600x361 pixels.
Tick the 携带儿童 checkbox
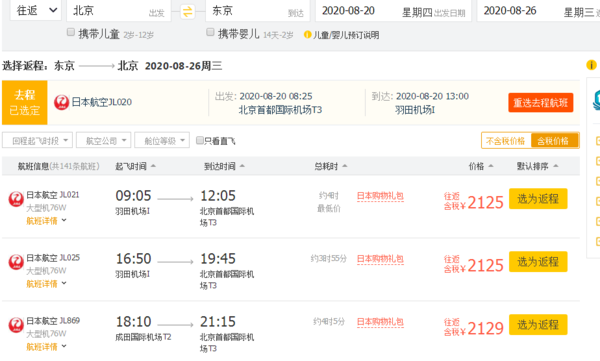[71, 32]
